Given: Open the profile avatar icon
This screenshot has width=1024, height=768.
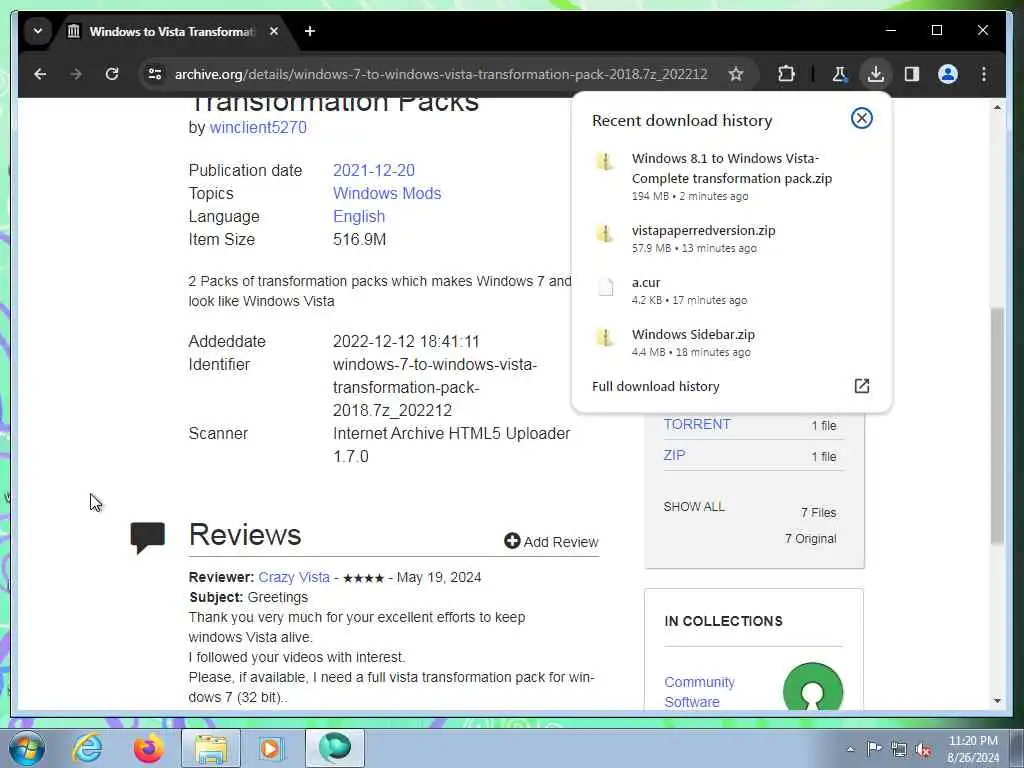Looking at the screenshot, I should click(x=948, y=74).
